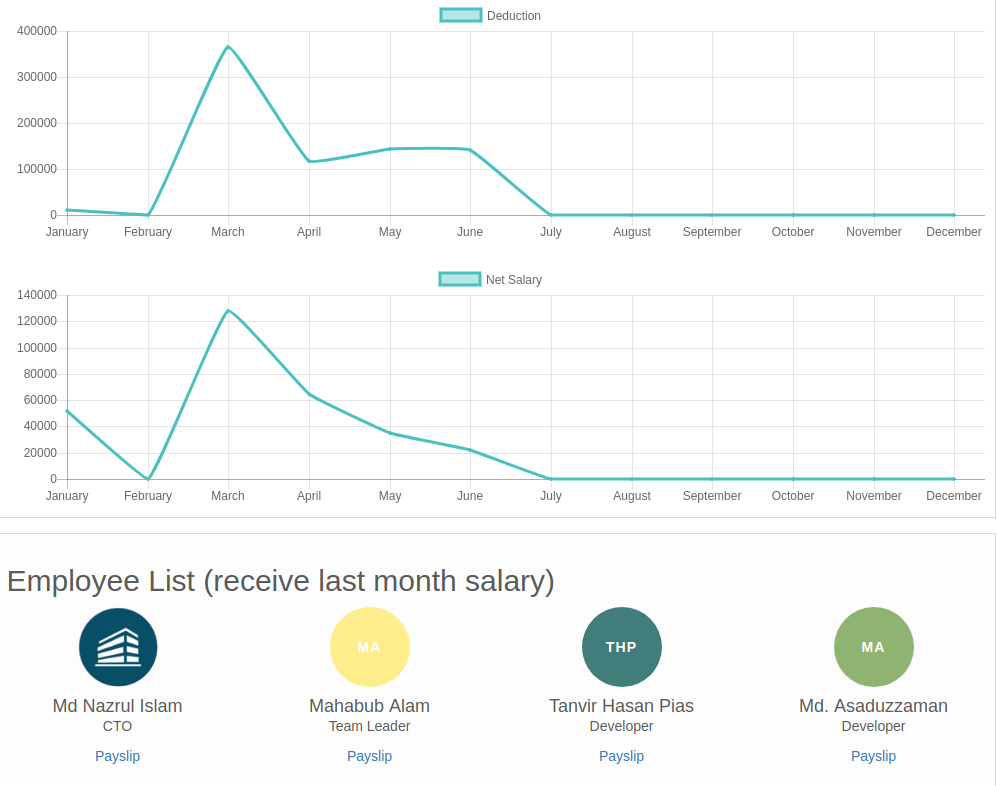The height and width of the screenshot is (786, 997).
Task: Click Mahabub Alam's yellow MA avatar
Action: [x=370, y=647]
